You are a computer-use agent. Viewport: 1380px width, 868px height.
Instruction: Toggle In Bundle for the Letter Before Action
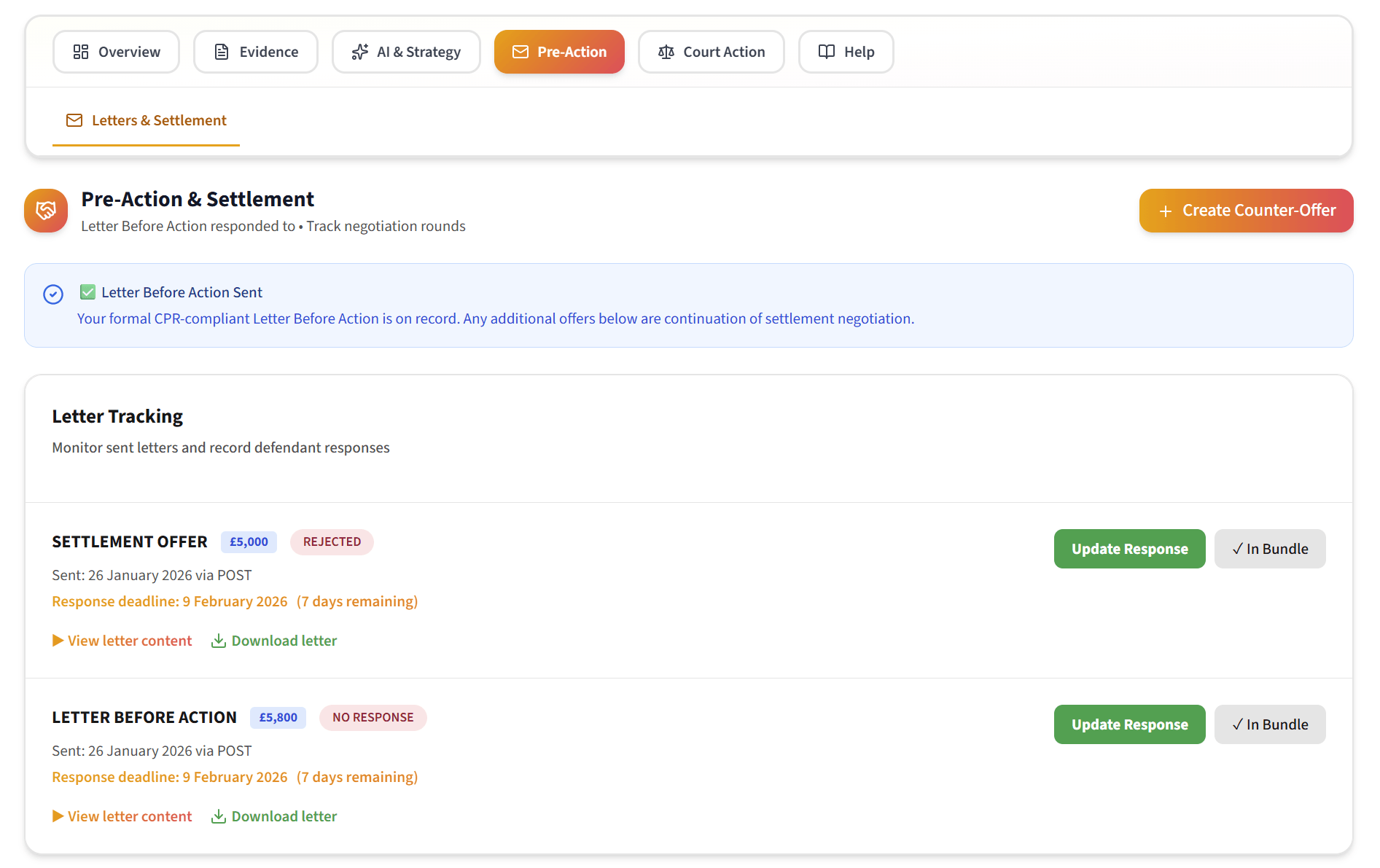coord(1269,724)
